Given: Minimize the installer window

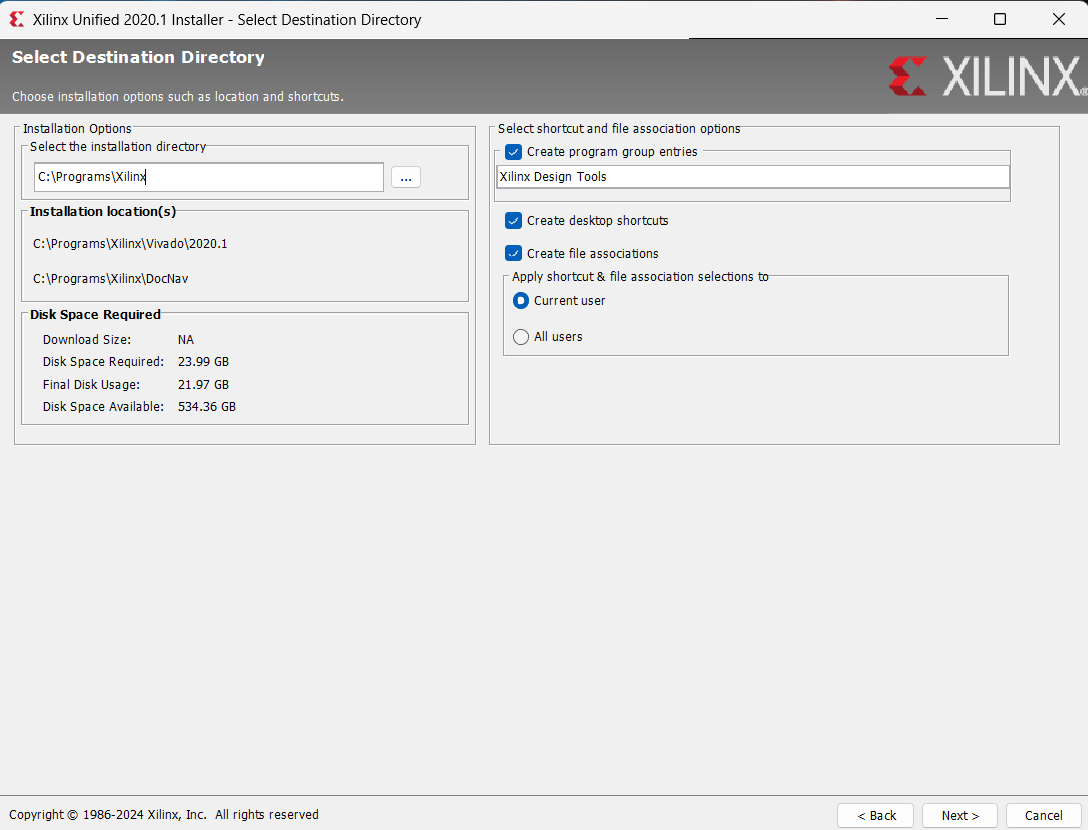Looking at the screenshot, I should (x=942, y=19).
